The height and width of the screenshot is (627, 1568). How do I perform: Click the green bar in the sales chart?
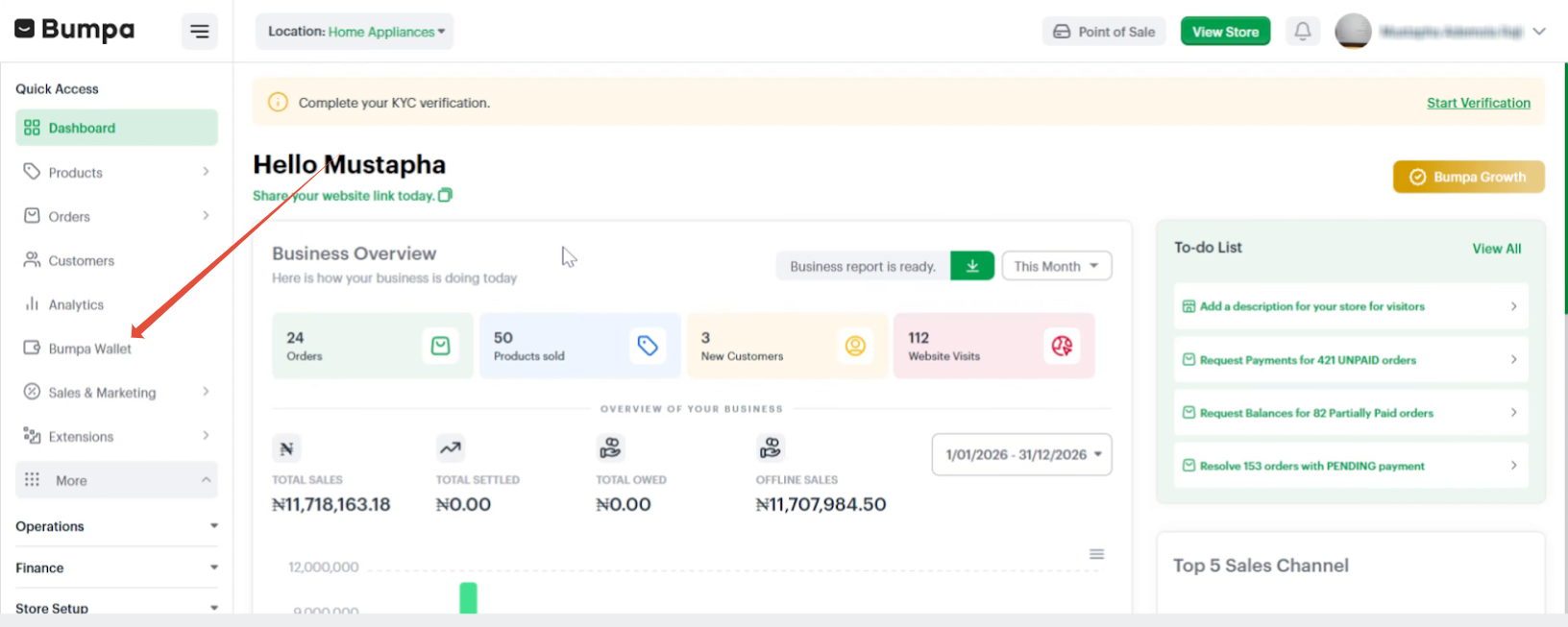point(468,597)
